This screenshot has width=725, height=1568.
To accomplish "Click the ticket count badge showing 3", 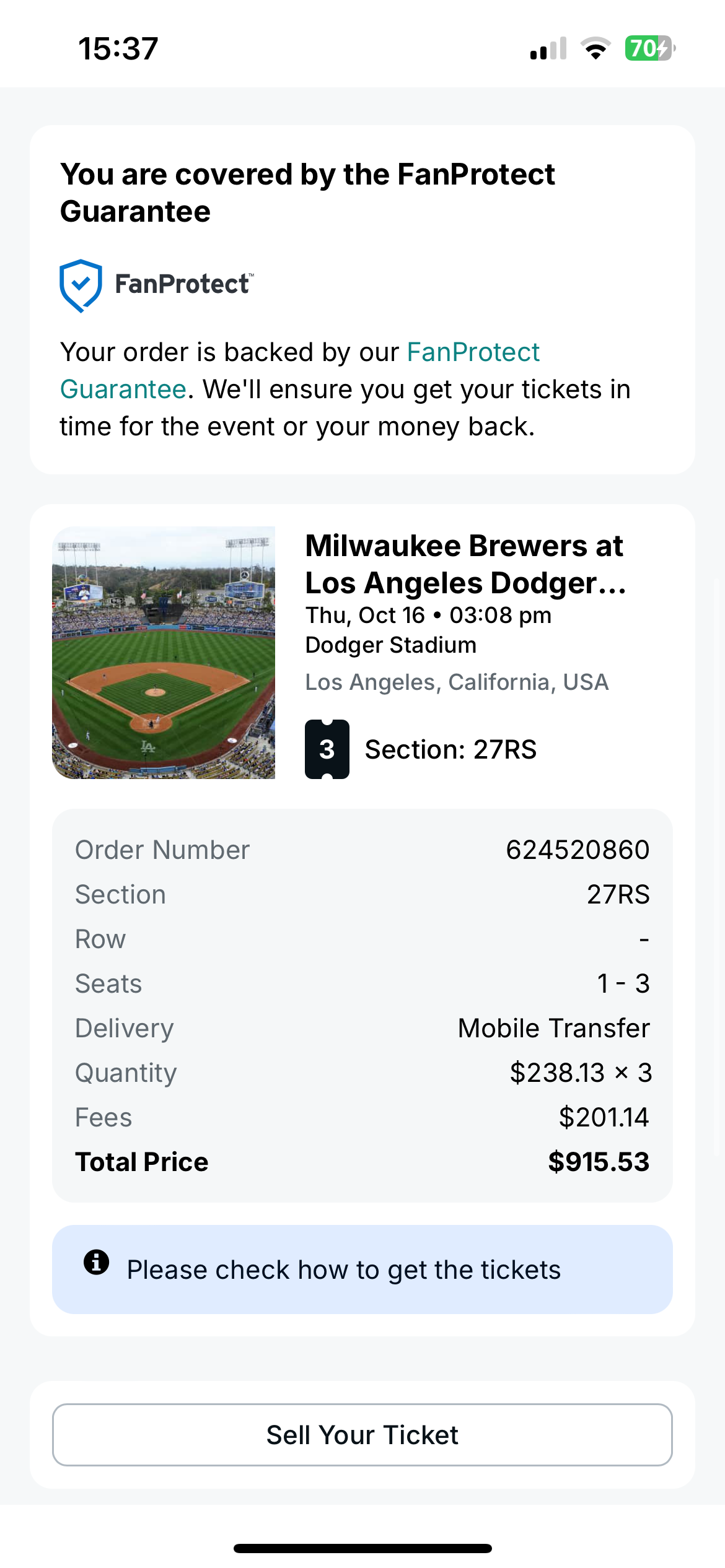I will coord(327,749).
